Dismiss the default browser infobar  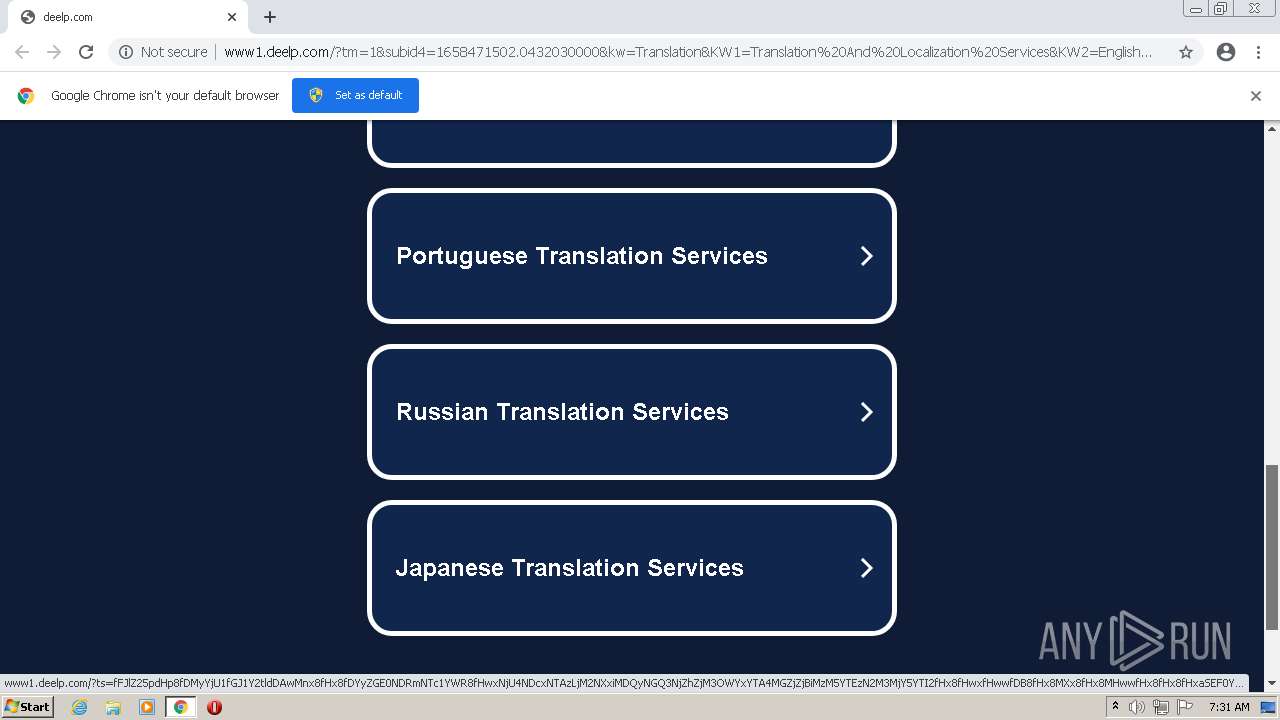(x=1256, y=96)
